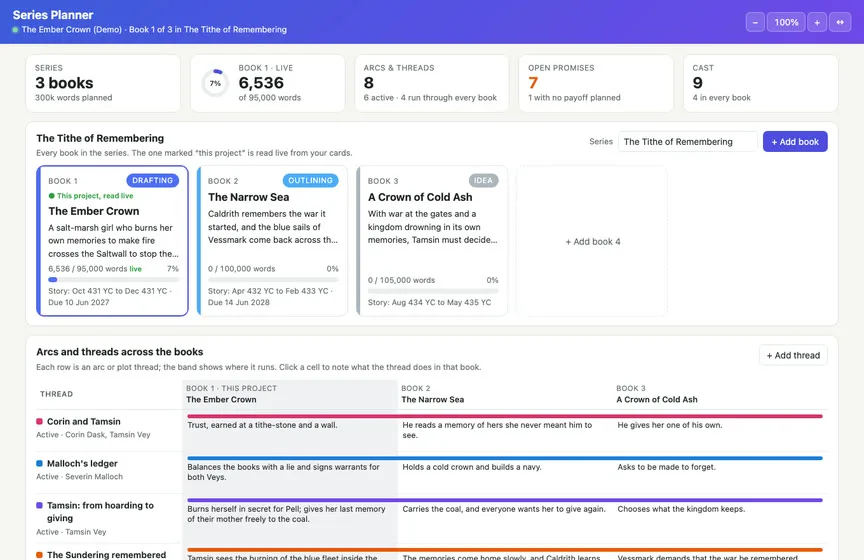The height and width of the screenshot is (560, 864).
Task: Select the Corin and Tamsin thread name
Action: (84, 422)
